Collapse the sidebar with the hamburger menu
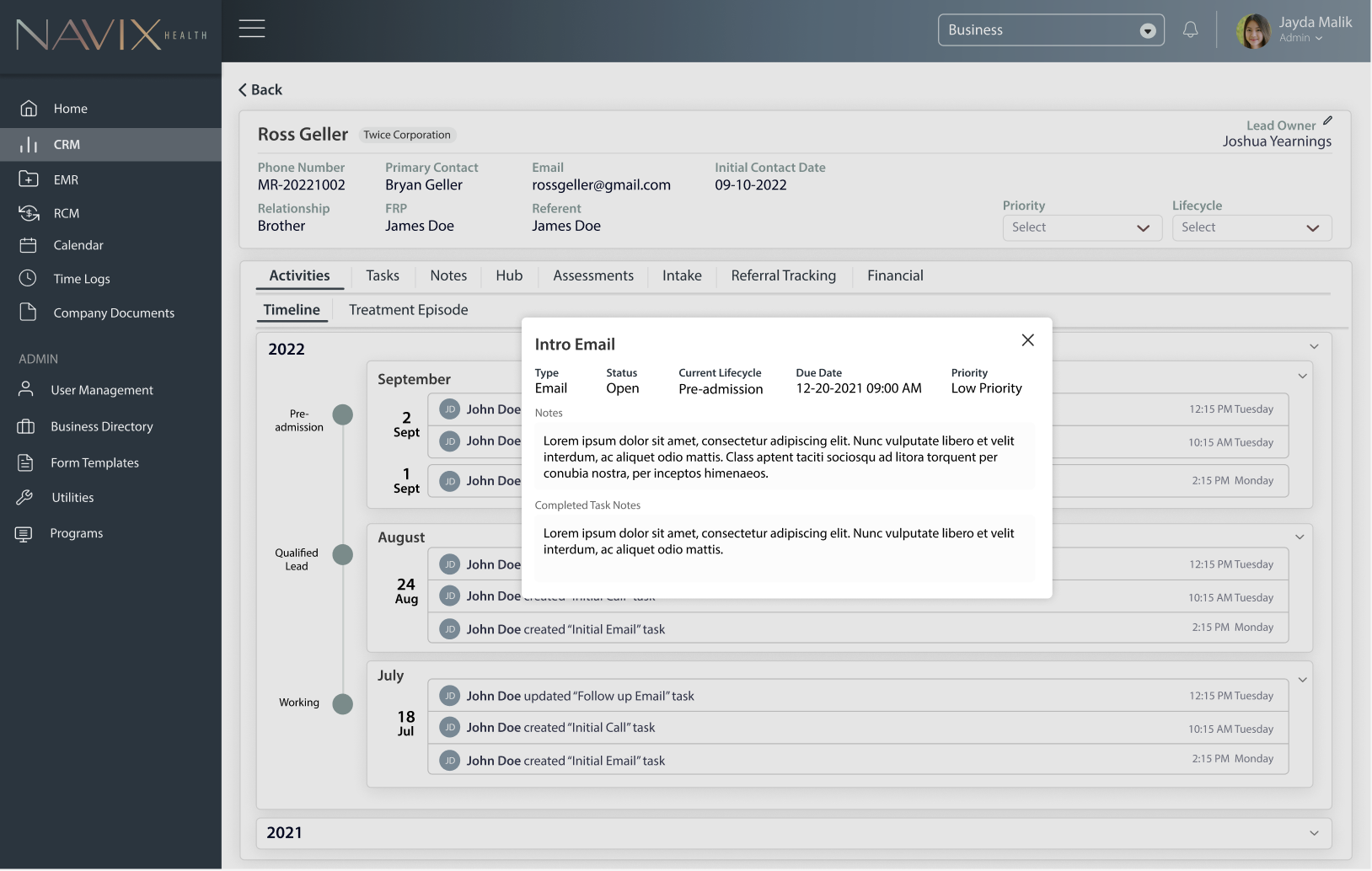 pos(251,28)
